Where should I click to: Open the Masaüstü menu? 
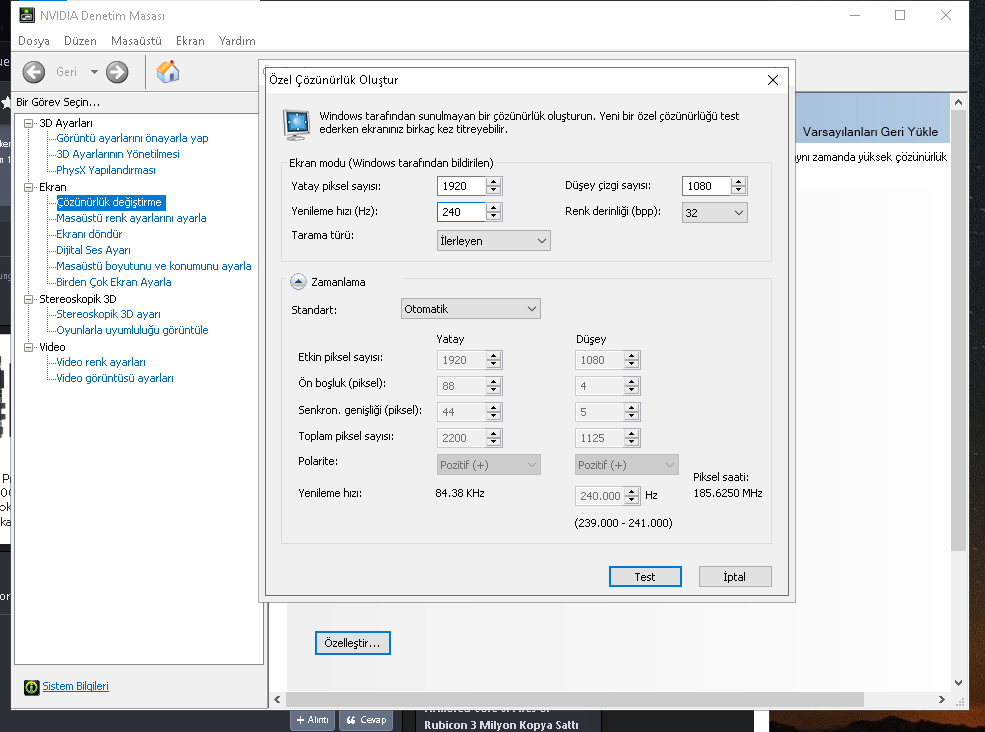[x=136, y=41]
